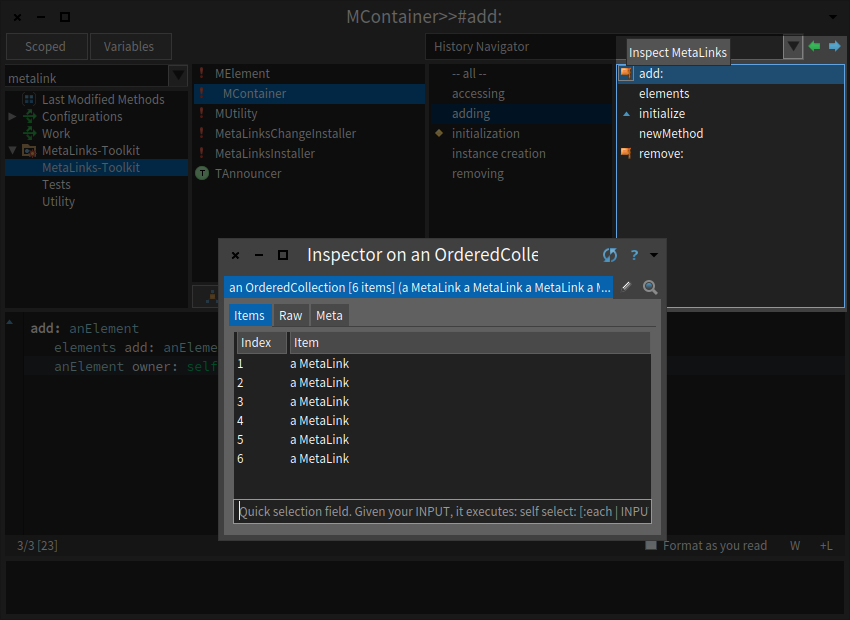Click the Quick selection input field
Screen dimensions: 850x620
[442, 512]
